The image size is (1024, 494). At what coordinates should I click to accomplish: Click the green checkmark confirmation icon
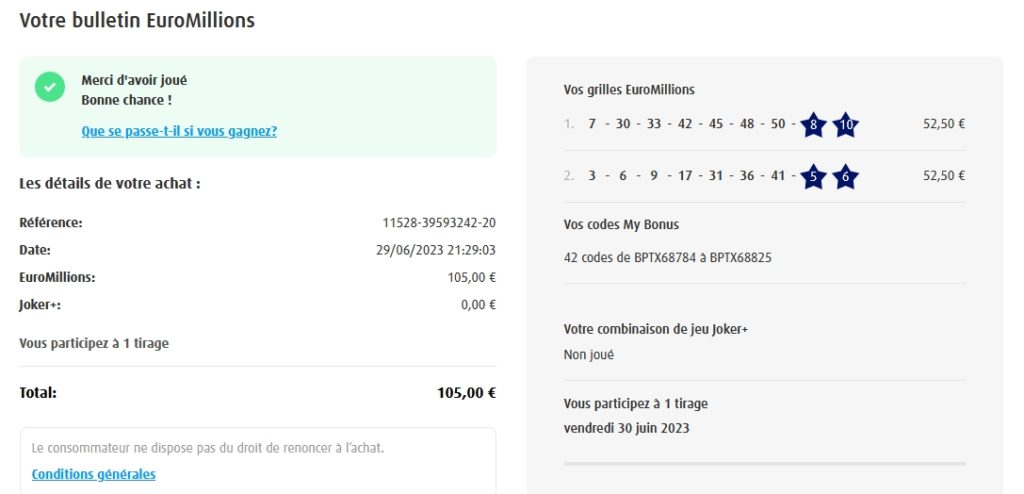[x=50, y=87]
